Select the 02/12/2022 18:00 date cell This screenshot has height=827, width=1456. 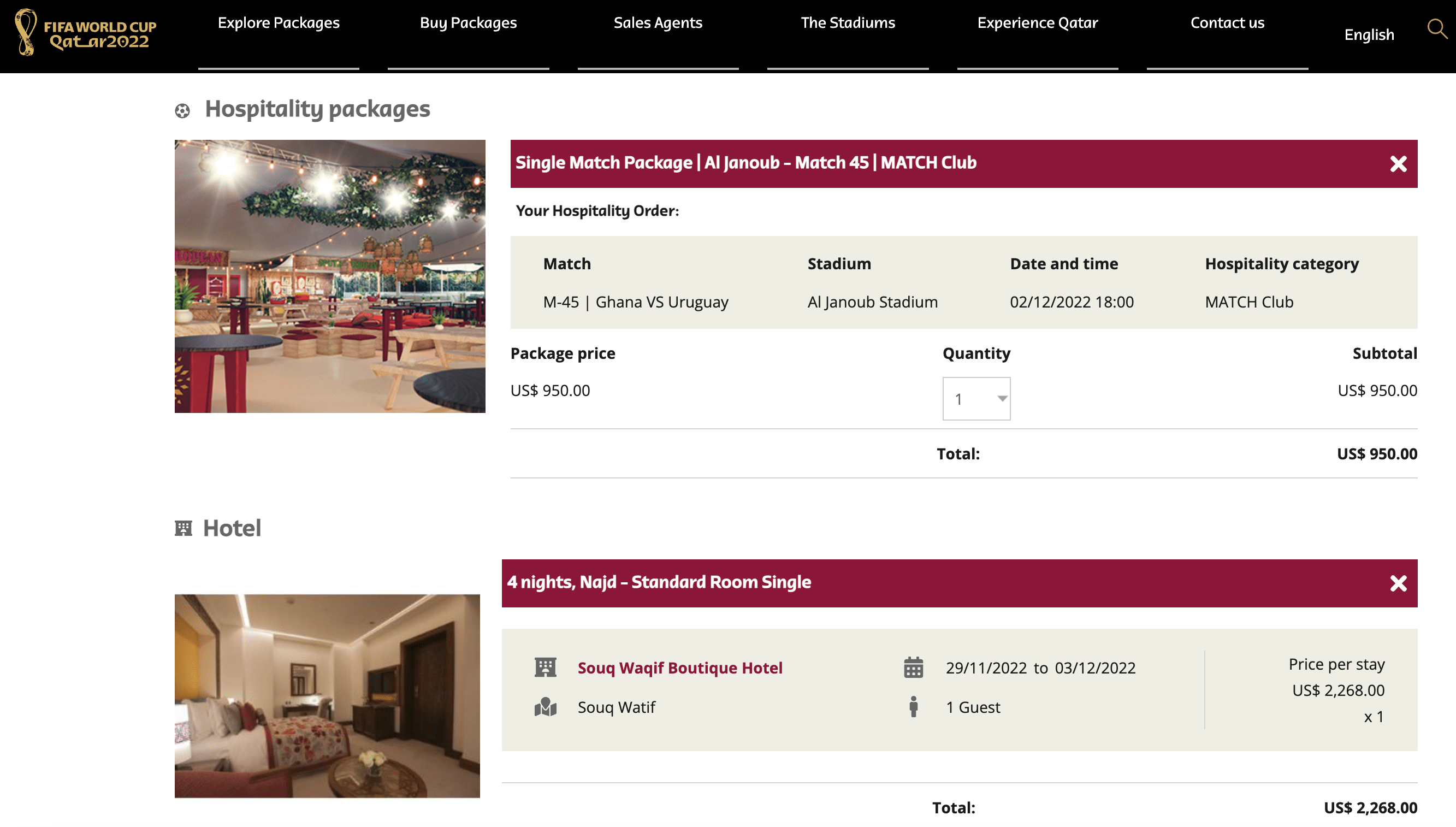coord(1072,302)
